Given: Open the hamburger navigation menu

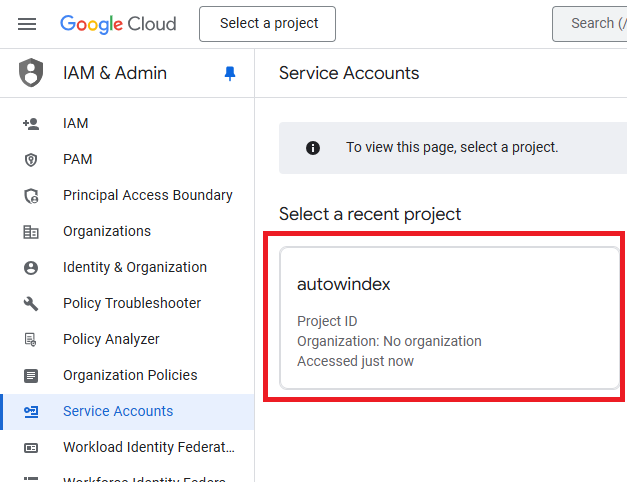Looking at the screenshot, I should [27, 24].
